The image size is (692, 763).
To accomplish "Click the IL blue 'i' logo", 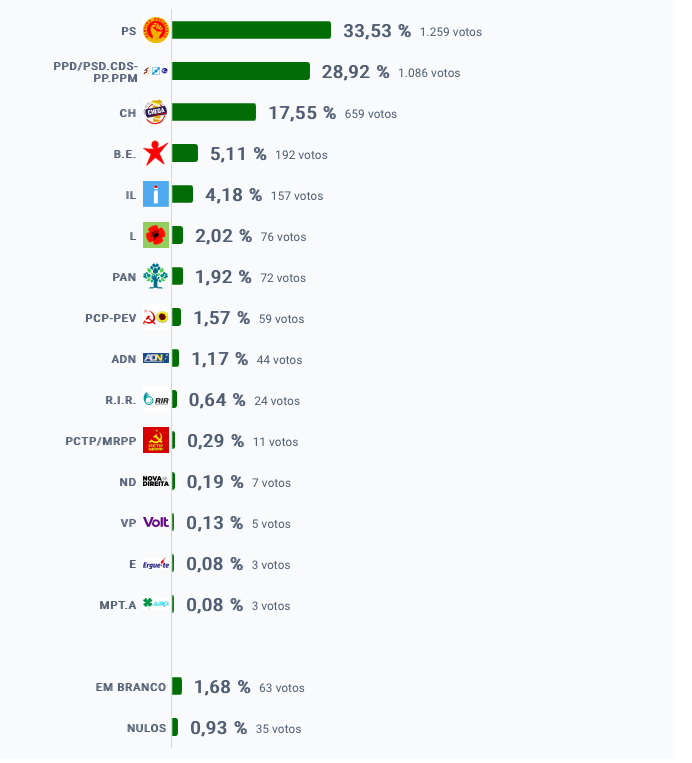I will click(156, 194).
